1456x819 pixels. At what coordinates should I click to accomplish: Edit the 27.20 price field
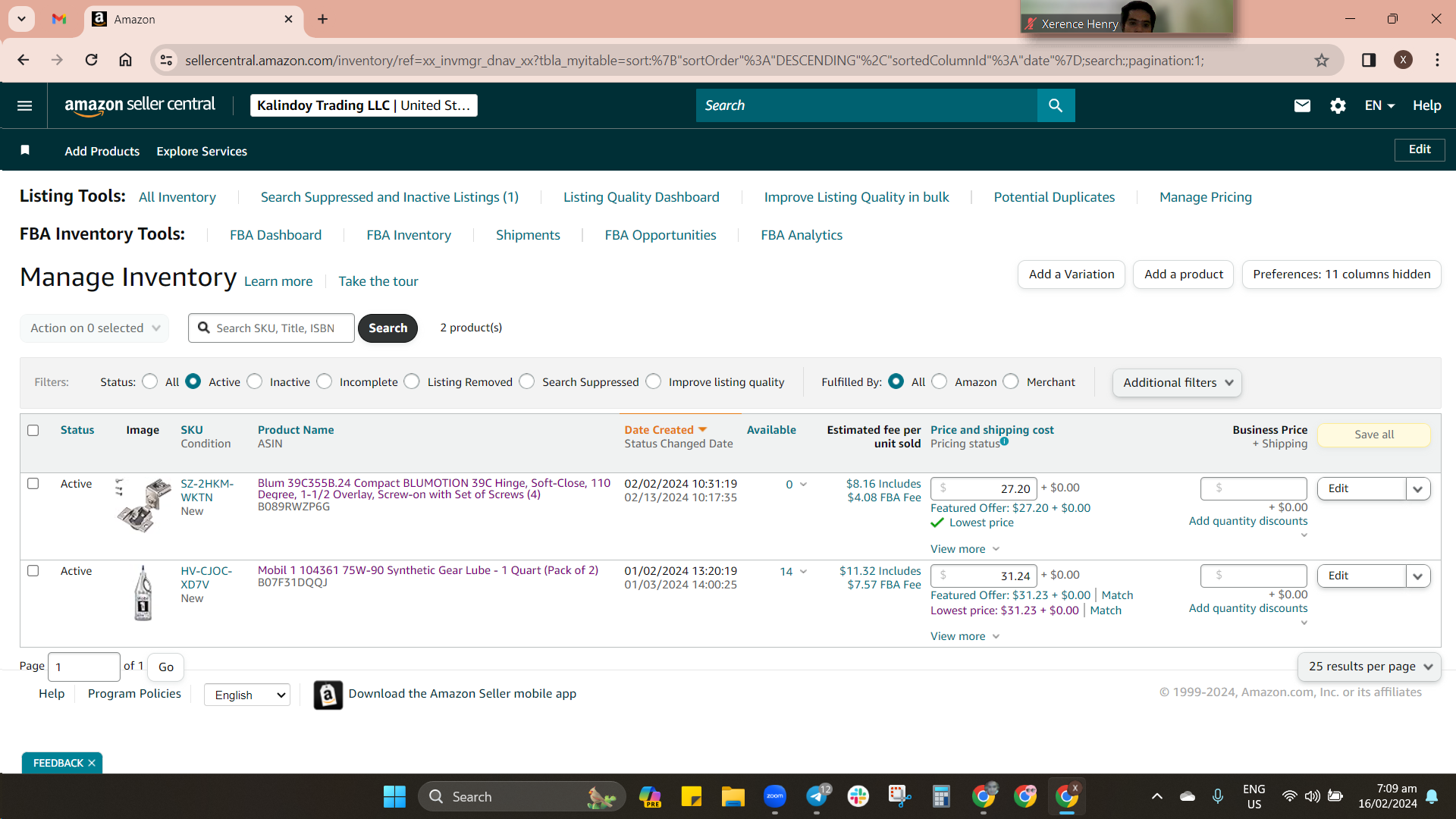pyautogui.click(x=984, y=488)
